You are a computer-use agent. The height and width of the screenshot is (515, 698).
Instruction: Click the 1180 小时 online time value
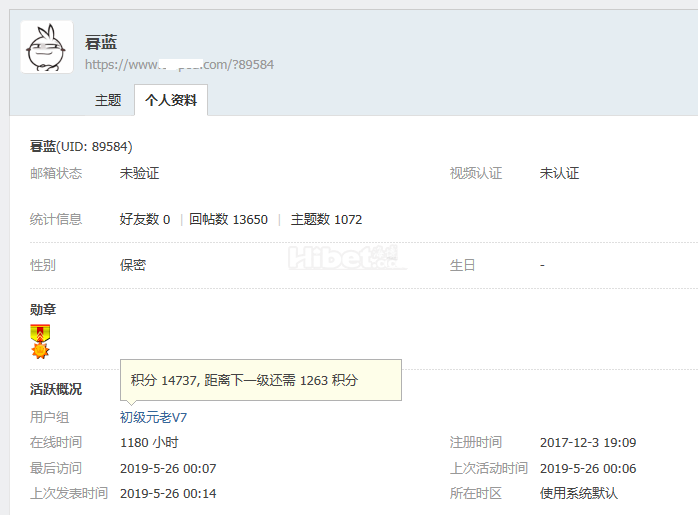tap(149, 442)
